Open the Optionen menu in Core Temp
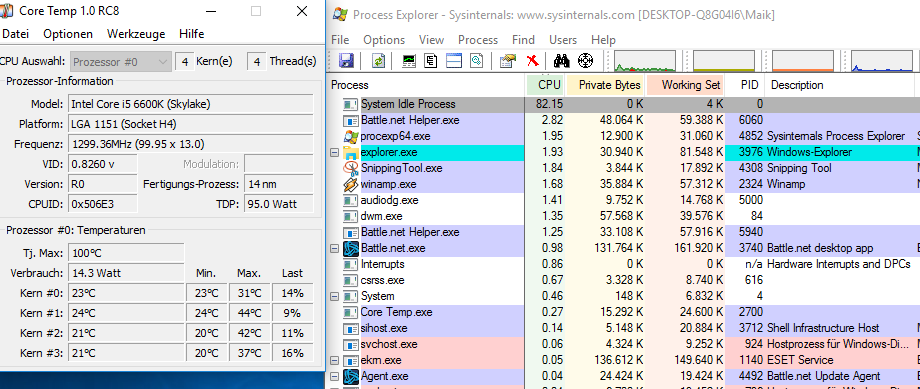 (68, 34)
